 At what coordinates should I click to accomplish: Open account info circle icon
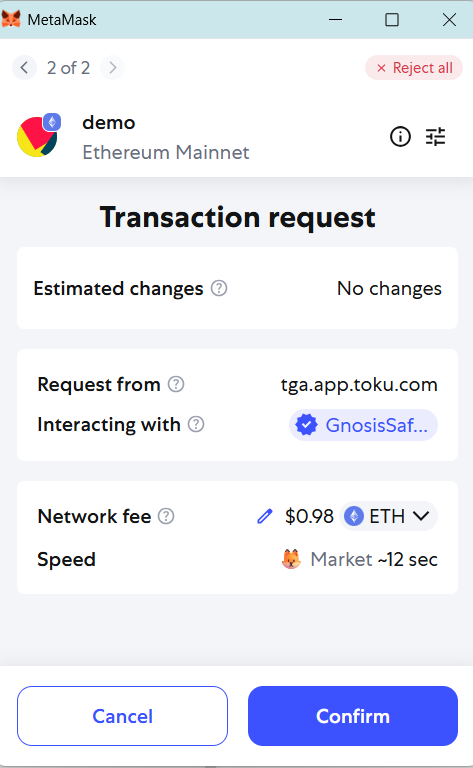coord(400,137)
